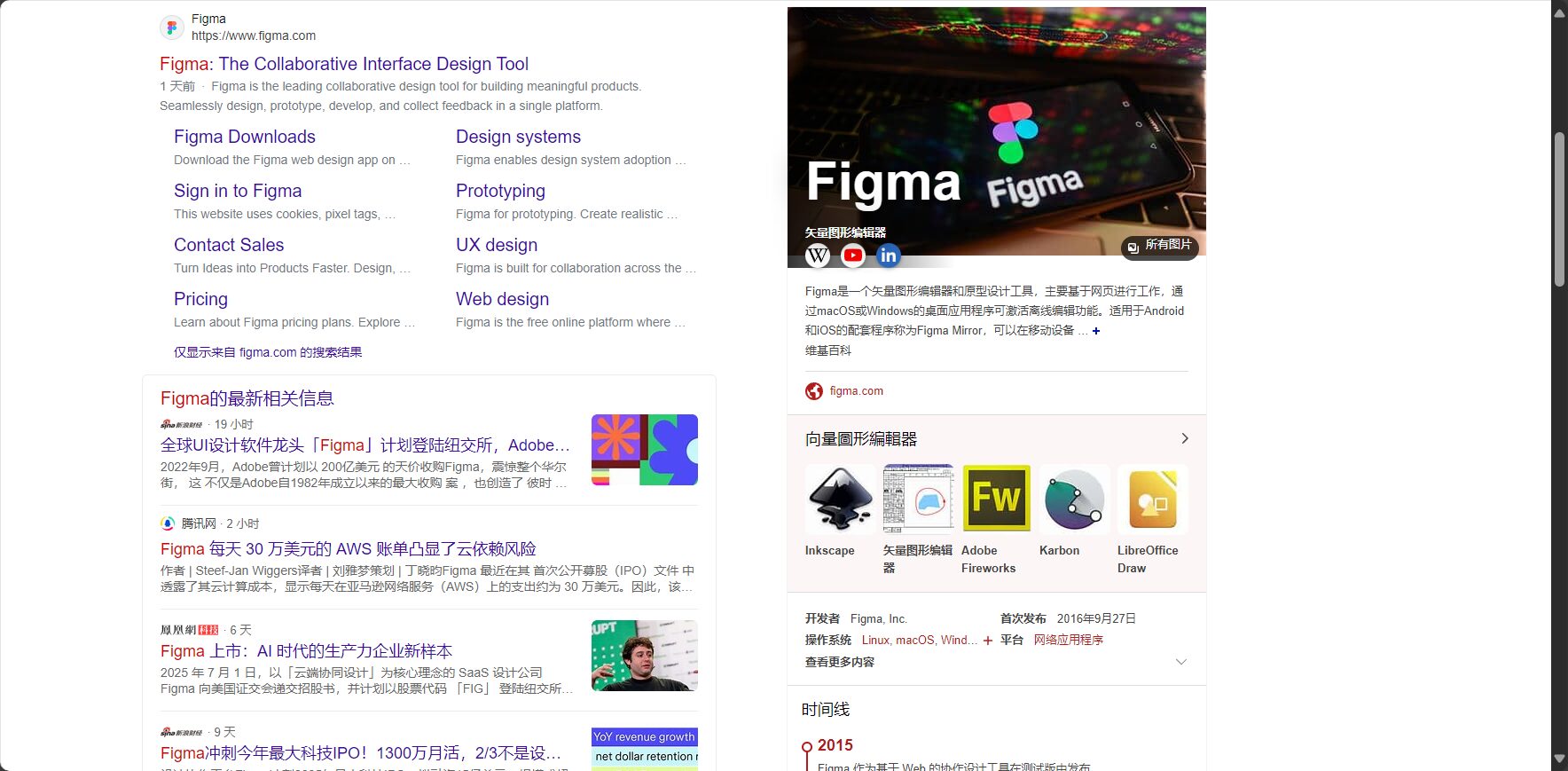This screenshot has height=771, width=1568.
Task: Open 向量圖形編輯器 section arrow
Action: coord(1185,438)
